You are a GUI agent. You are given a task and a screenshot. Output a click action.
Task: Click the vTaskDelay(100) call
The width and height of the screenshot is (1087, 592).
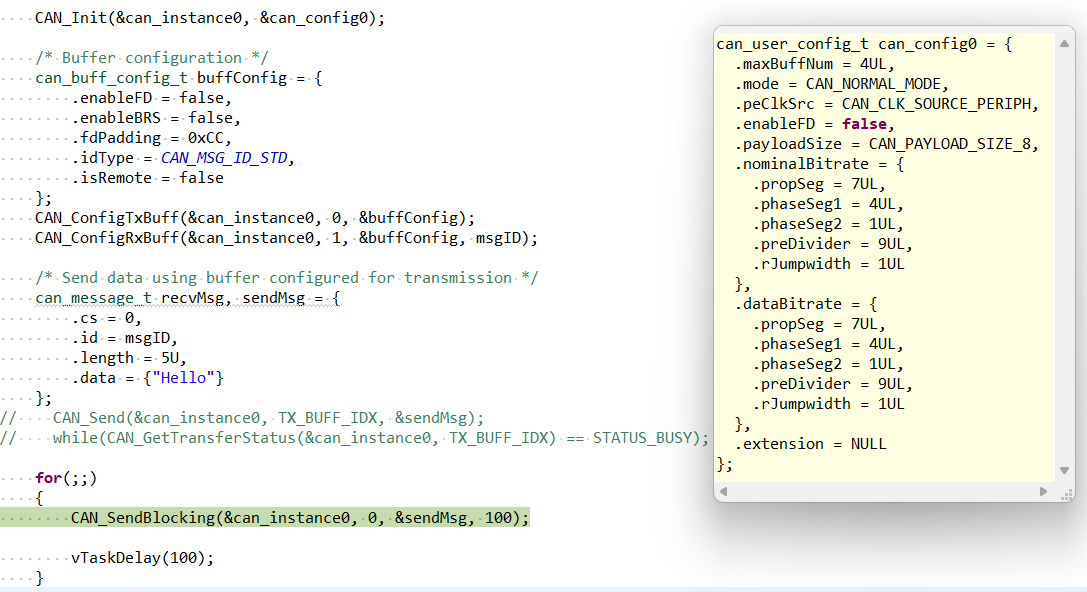pos(143,558)
